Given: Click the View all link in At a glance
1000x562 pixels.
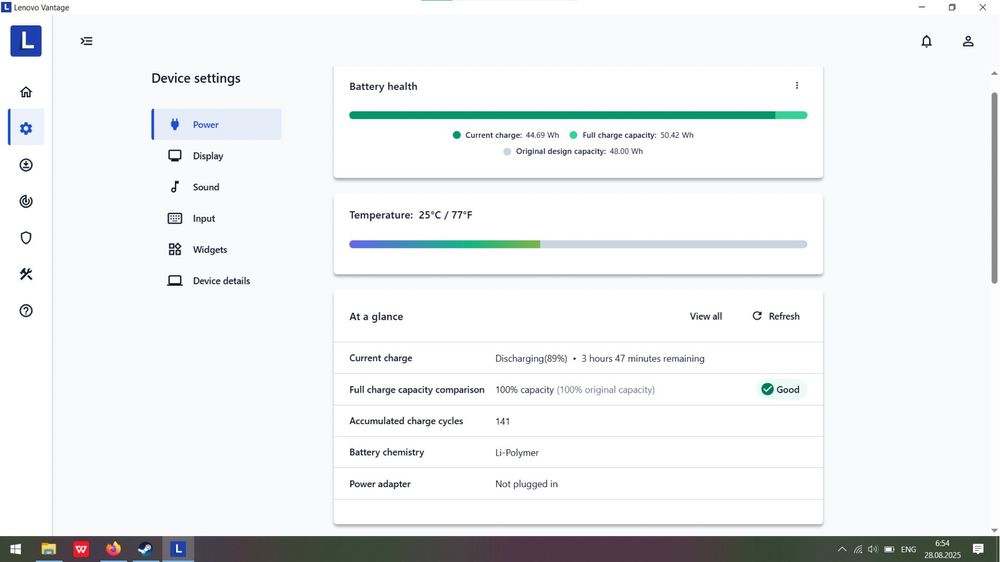Looking at the screenshot, I should coord(705,316).
